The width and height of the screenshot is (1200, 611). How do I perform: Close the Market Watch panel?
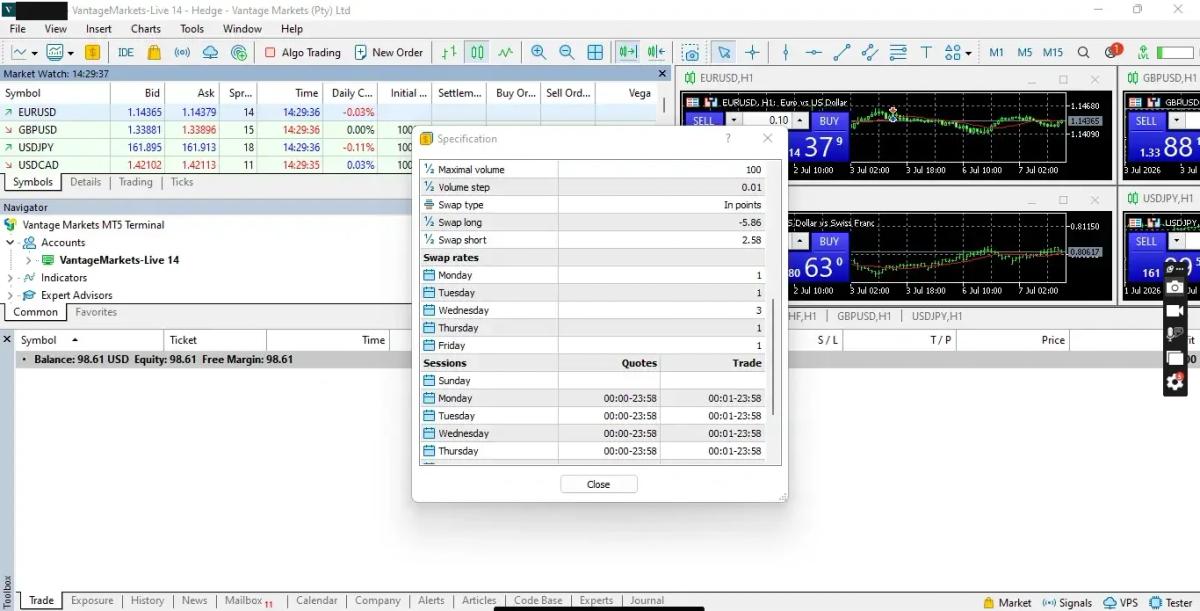coord(661,74)
